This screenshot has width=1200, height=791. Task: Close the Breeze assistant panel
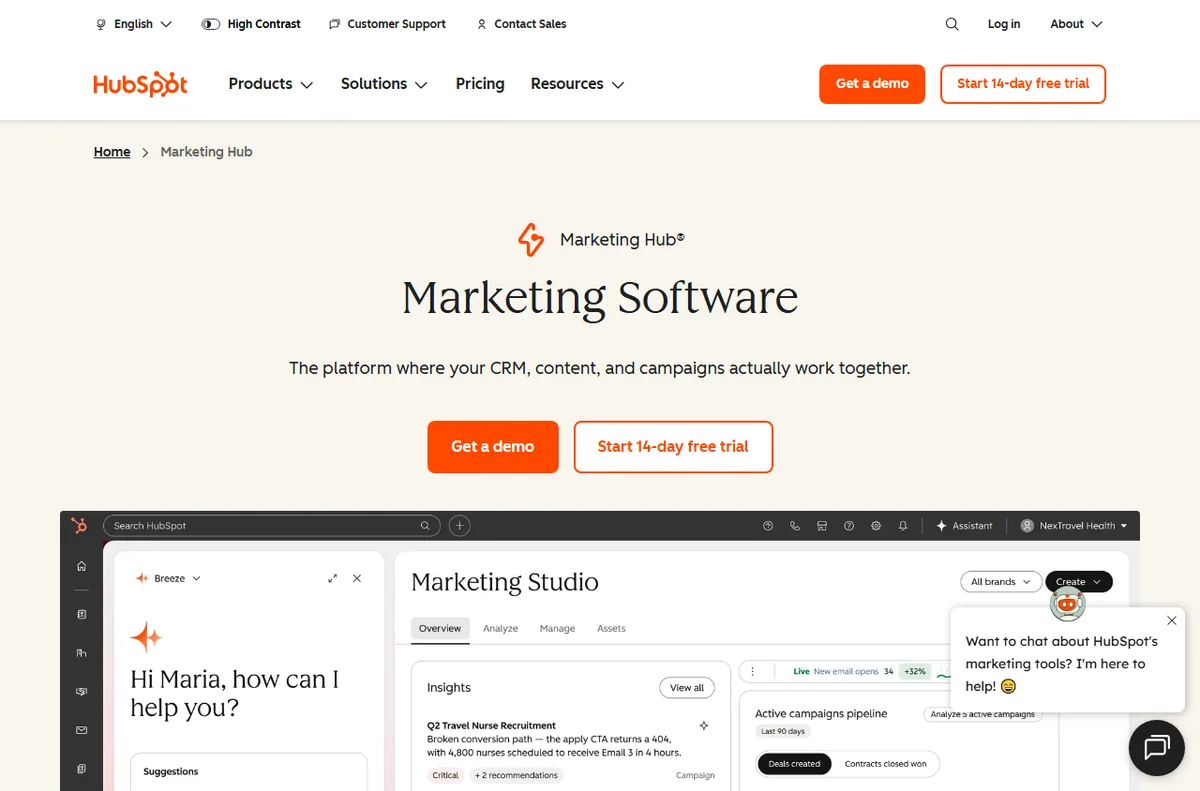(x=357, y=578)
